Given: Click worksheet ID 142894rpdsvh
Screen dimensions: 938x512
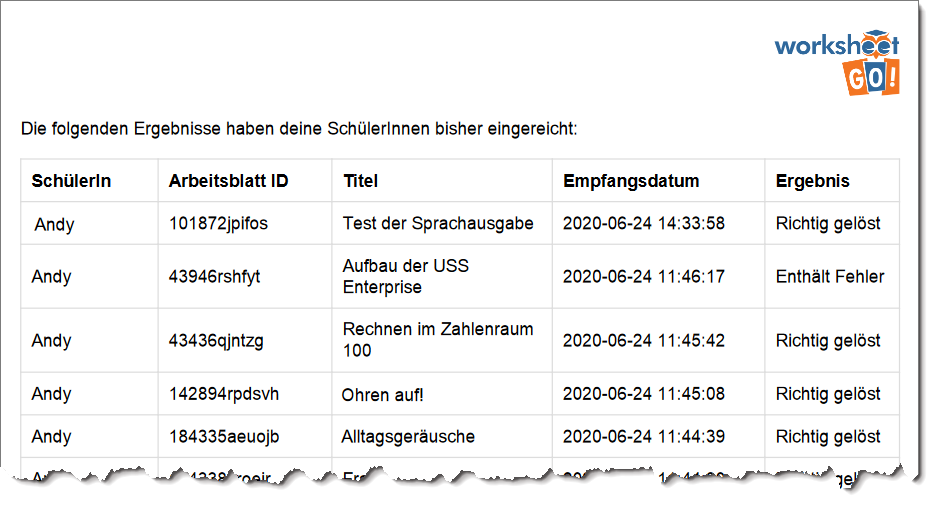Looking at the screenshot, I should point(223,394).
